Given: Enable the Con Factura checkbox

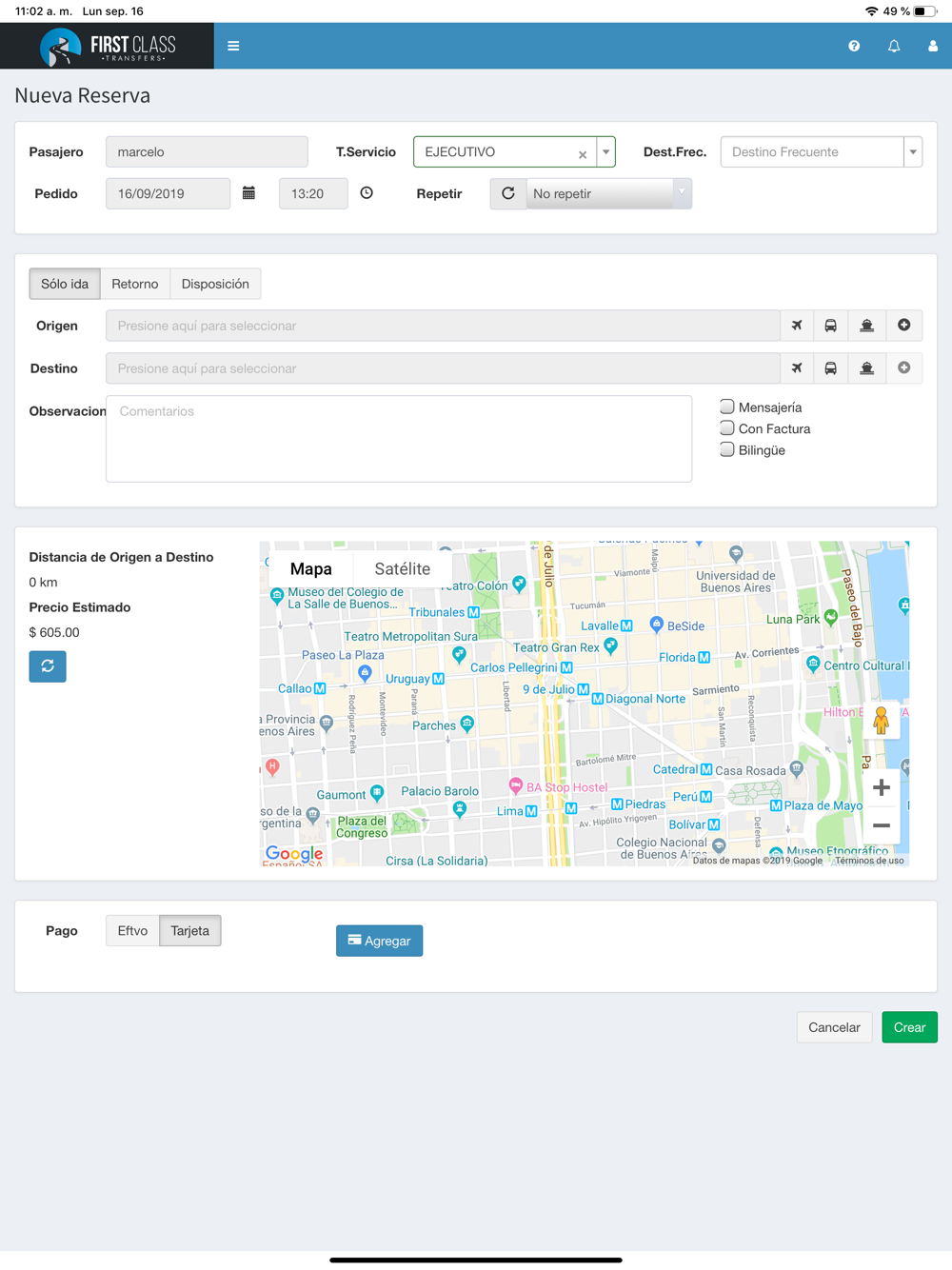Looking at the screenshot, I should (x=727, y=428).
